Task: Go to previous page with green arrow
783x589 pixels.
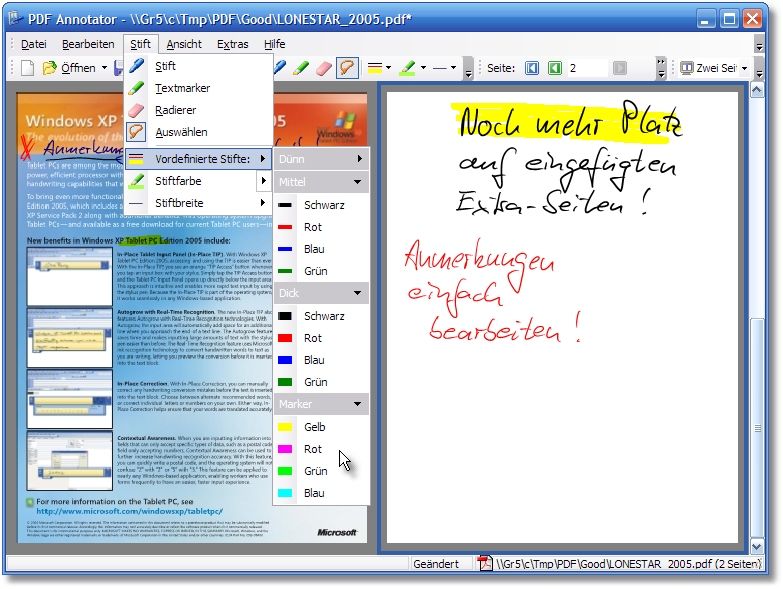Action: coord(555,68)
